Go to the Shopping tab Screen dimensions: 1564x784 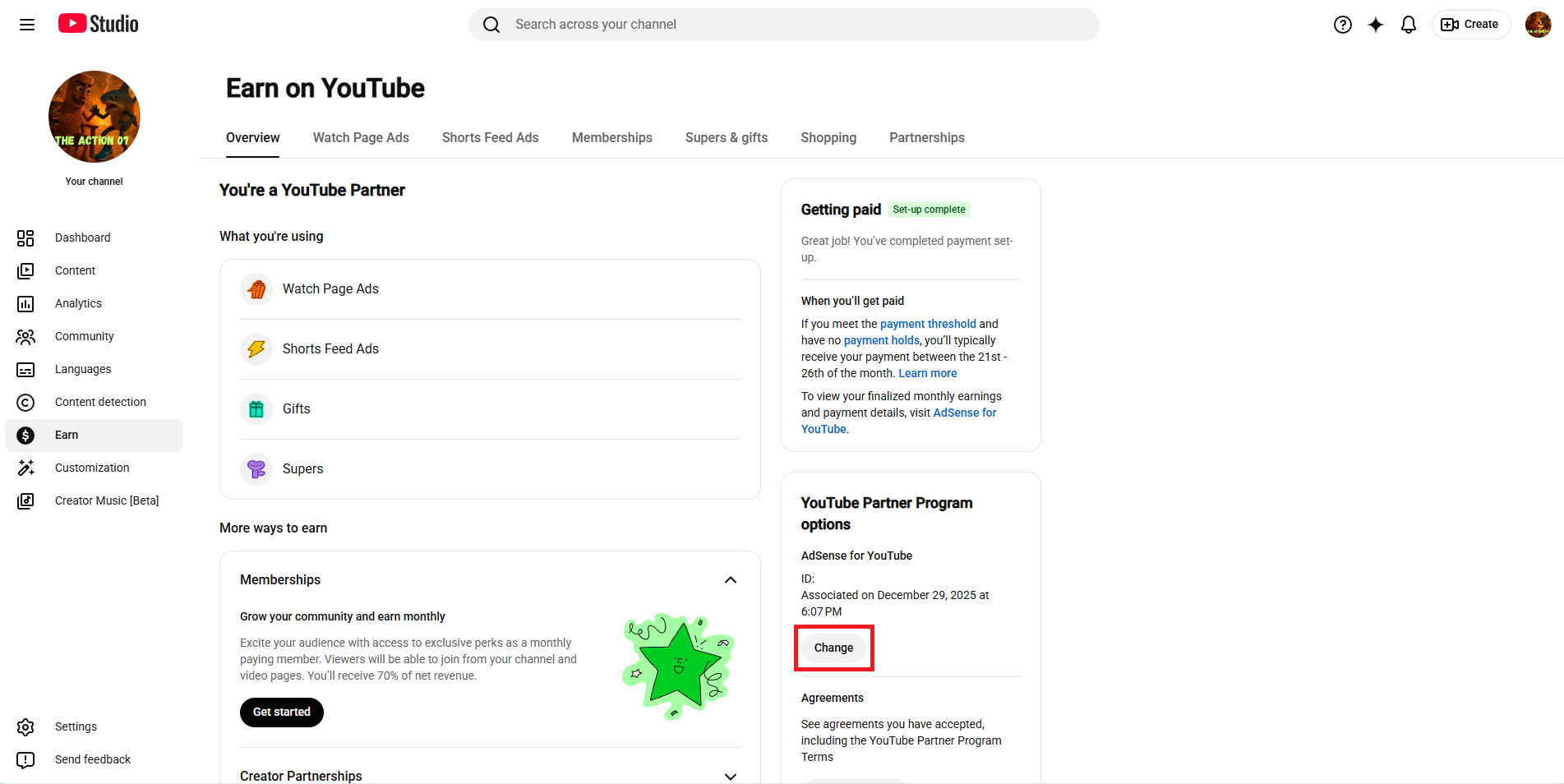pos(828,137)
